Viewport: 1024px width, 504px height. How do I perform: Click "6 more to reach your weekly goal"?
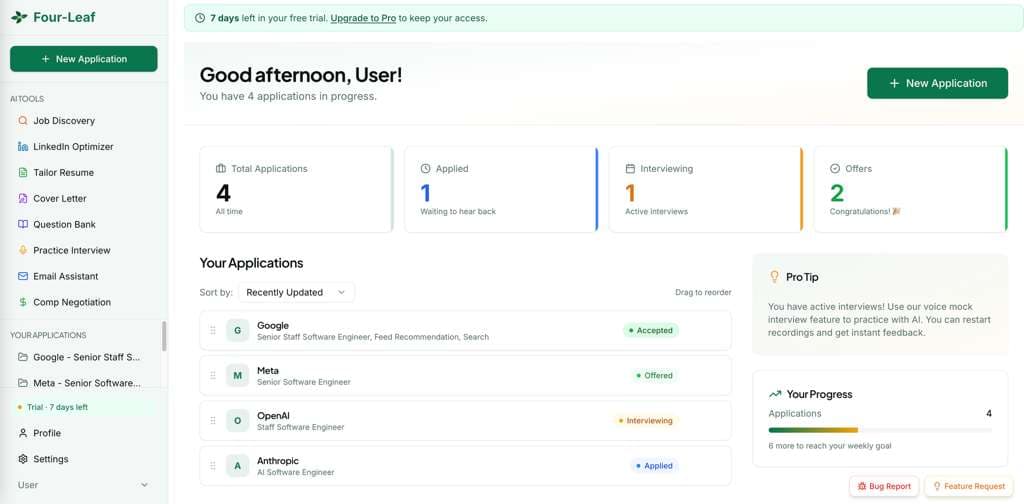[829, 446]
